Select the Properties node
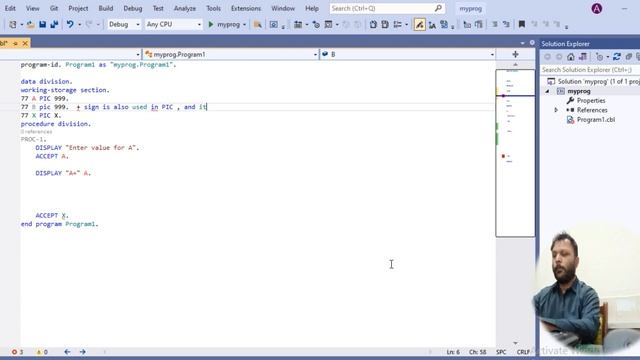Viewport: 640px width, 360px height. click(591, 100)
